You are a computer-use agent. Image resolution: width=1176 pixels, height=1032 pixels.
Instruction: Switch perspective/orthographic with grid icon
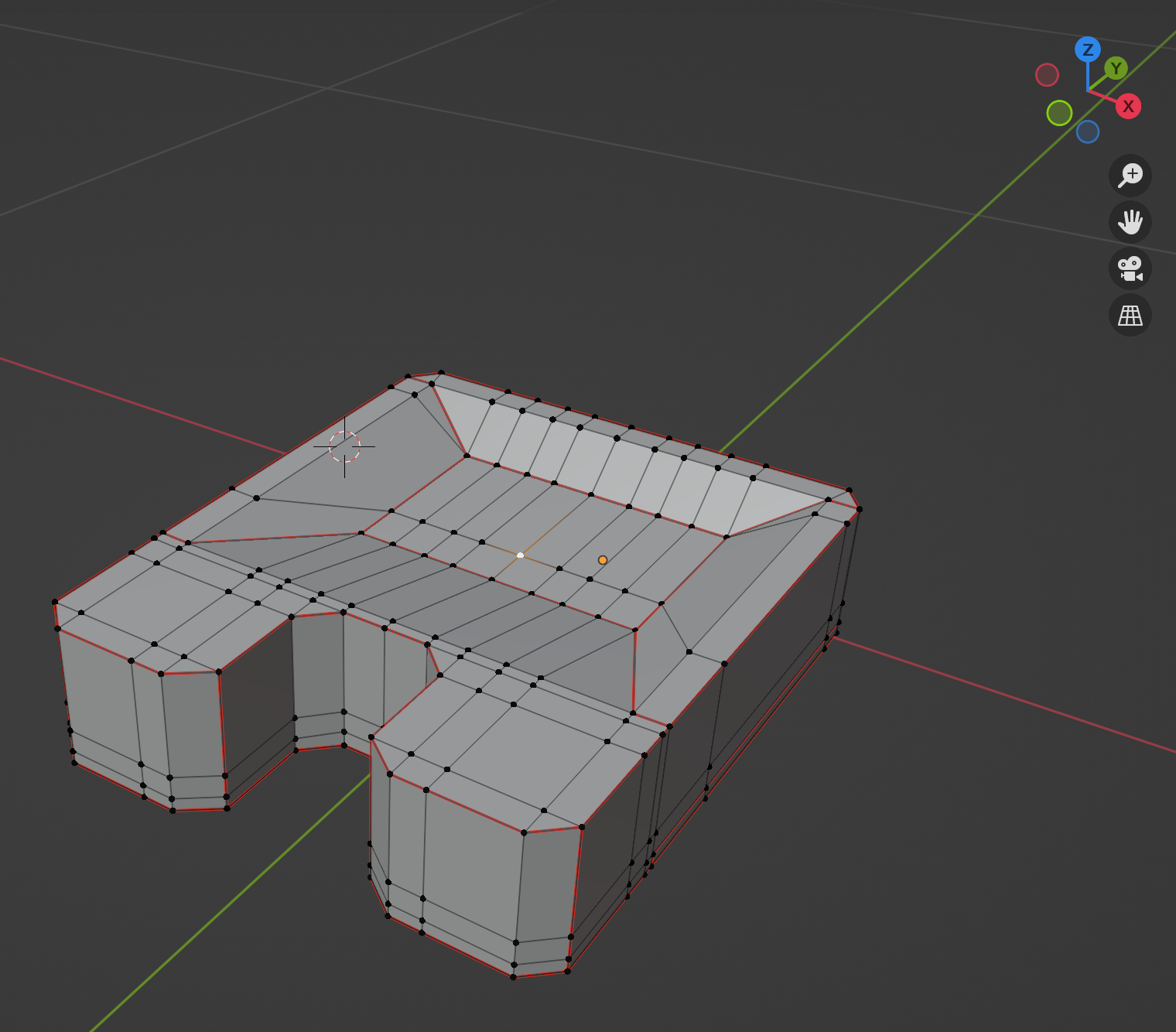[x=1130, y=315]
